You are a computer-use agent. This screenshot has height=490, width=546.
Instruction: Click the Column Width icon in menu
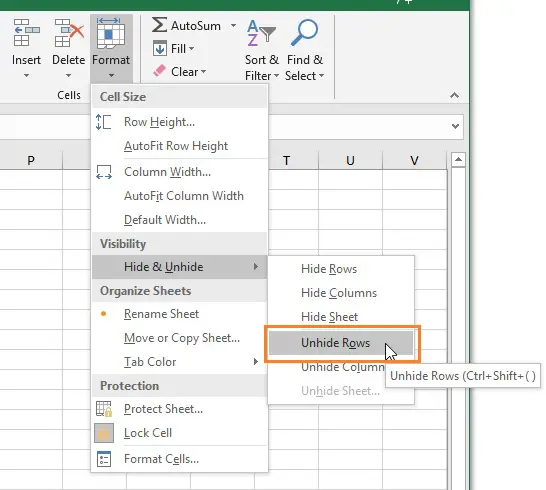(104, 172)
